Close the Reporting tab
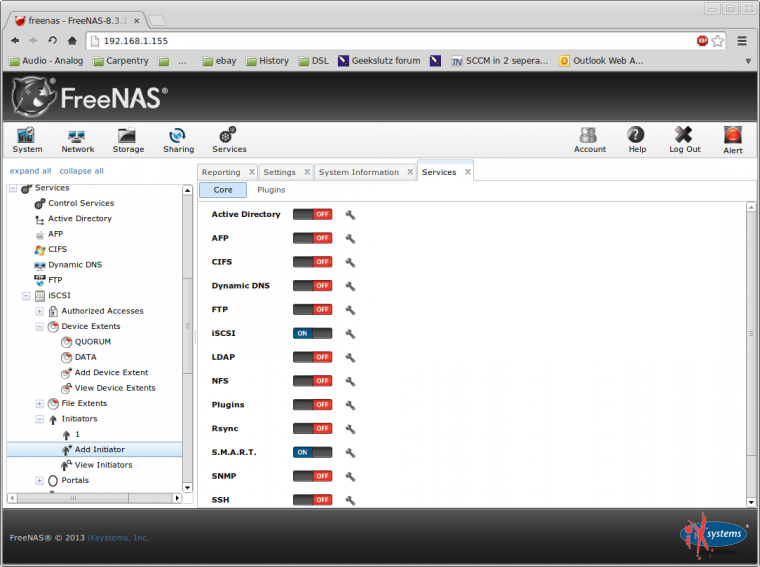This screenshot has height=567, width=760. 252,172
